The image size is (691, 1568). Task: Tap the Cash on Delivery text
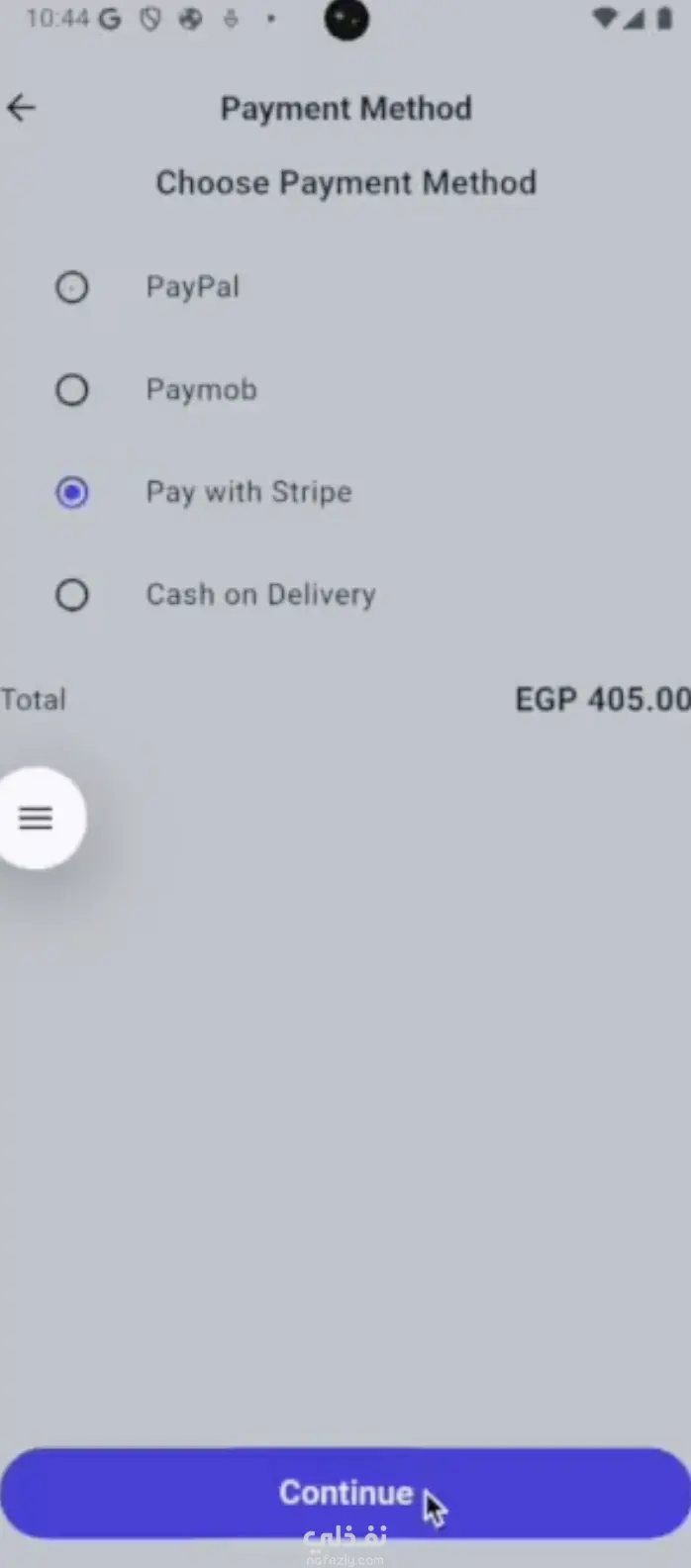[260, 595]
